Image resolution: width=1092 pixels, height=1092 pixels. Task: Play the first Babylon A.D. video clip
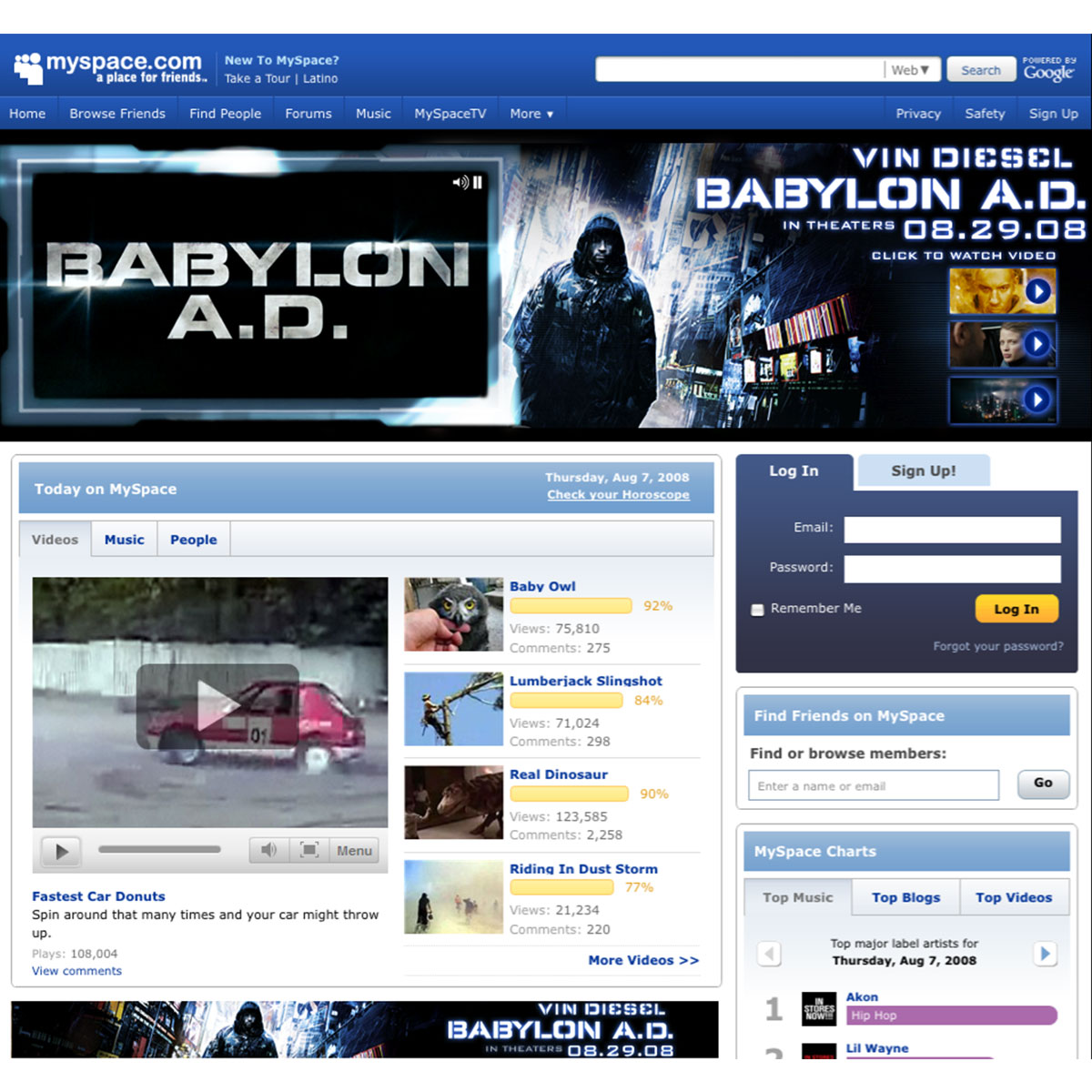(x=1037, y=291)
